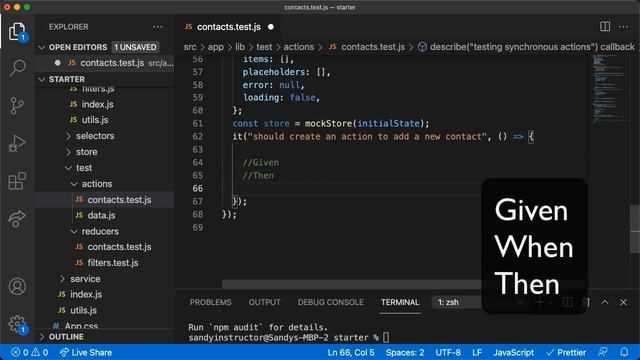
Task: Maximize the panel with up chevron
Action: (604, 302)
